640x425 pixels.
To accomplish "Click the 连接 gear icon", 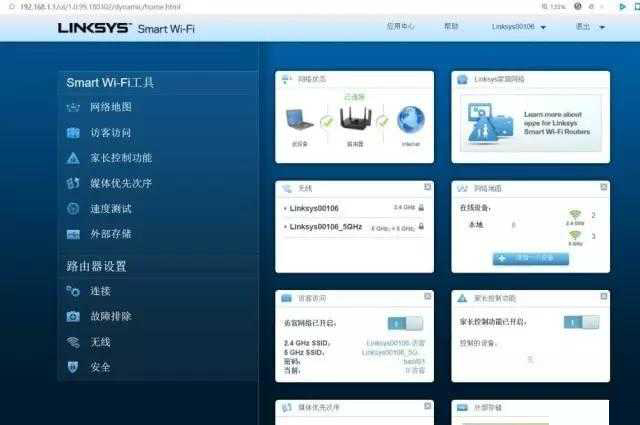I will [73, 291].
